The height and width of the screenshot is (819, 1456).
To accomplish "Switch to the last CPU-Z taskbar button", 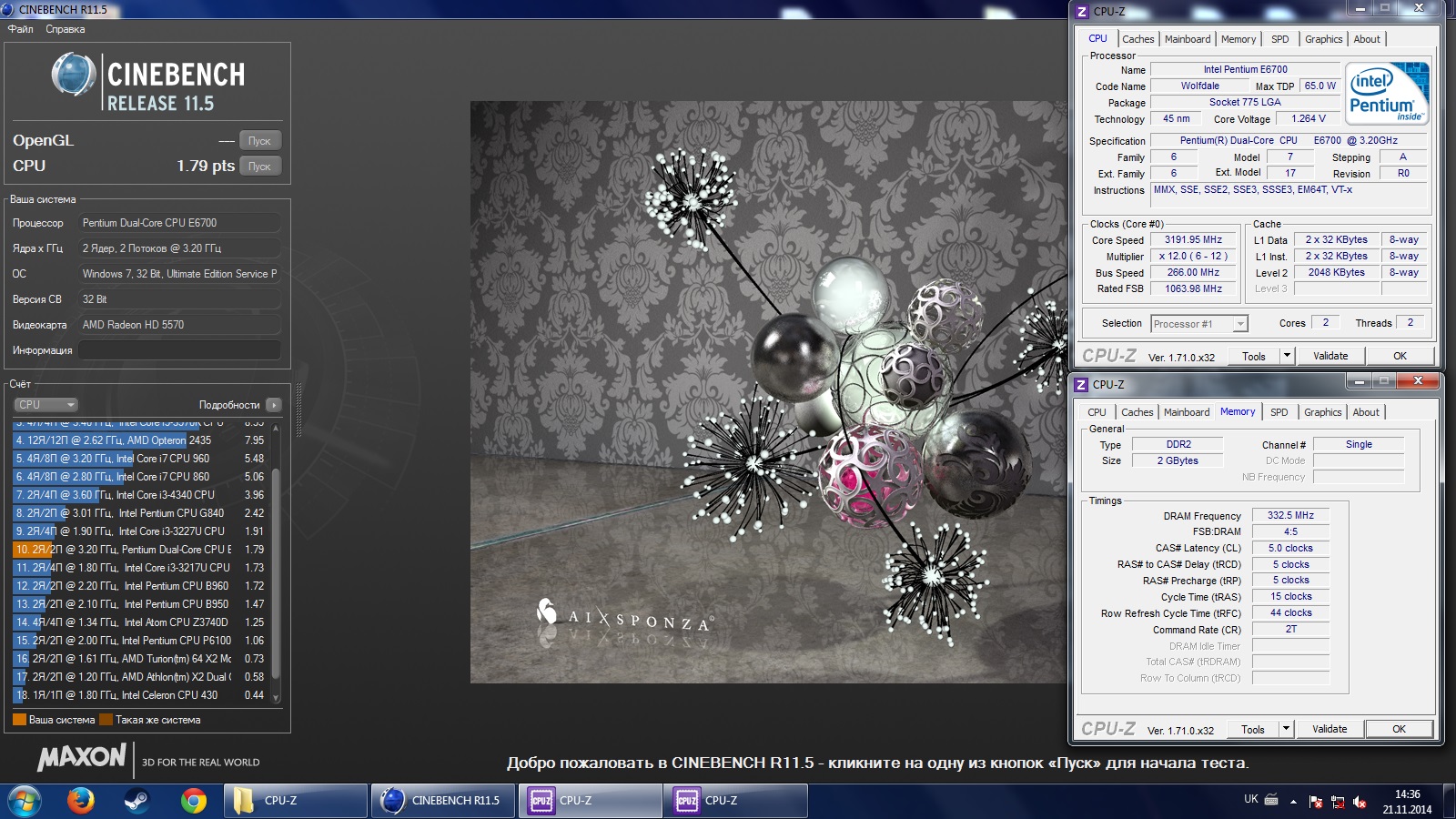I will click(736, 801).
